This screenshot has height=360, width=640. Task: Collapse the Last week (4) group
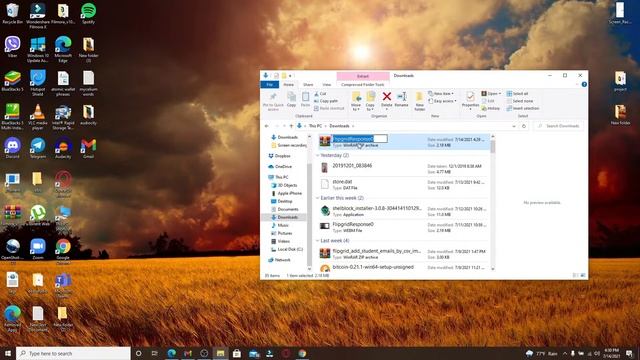(318, 241)
